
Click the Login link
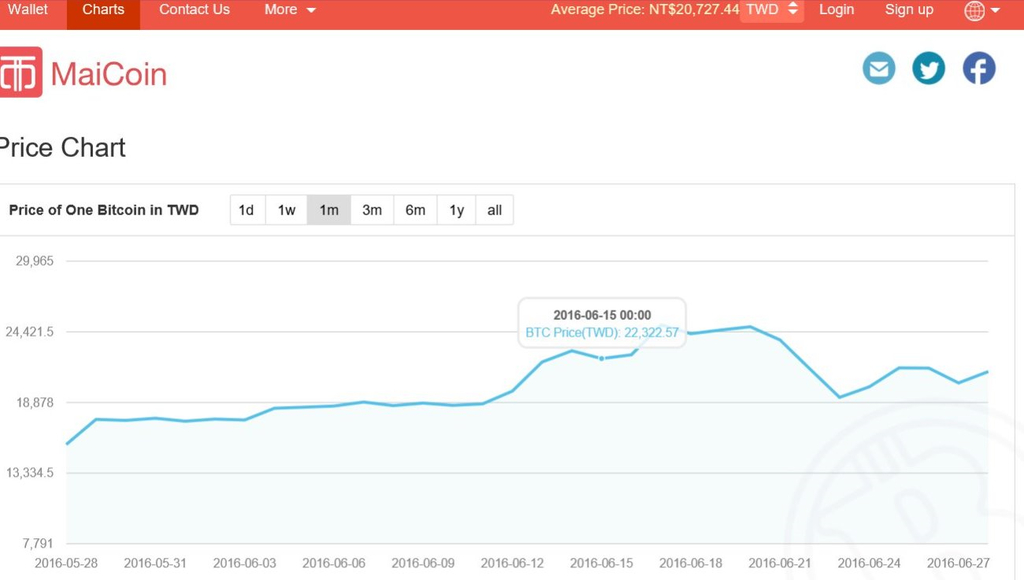(836, 10)
